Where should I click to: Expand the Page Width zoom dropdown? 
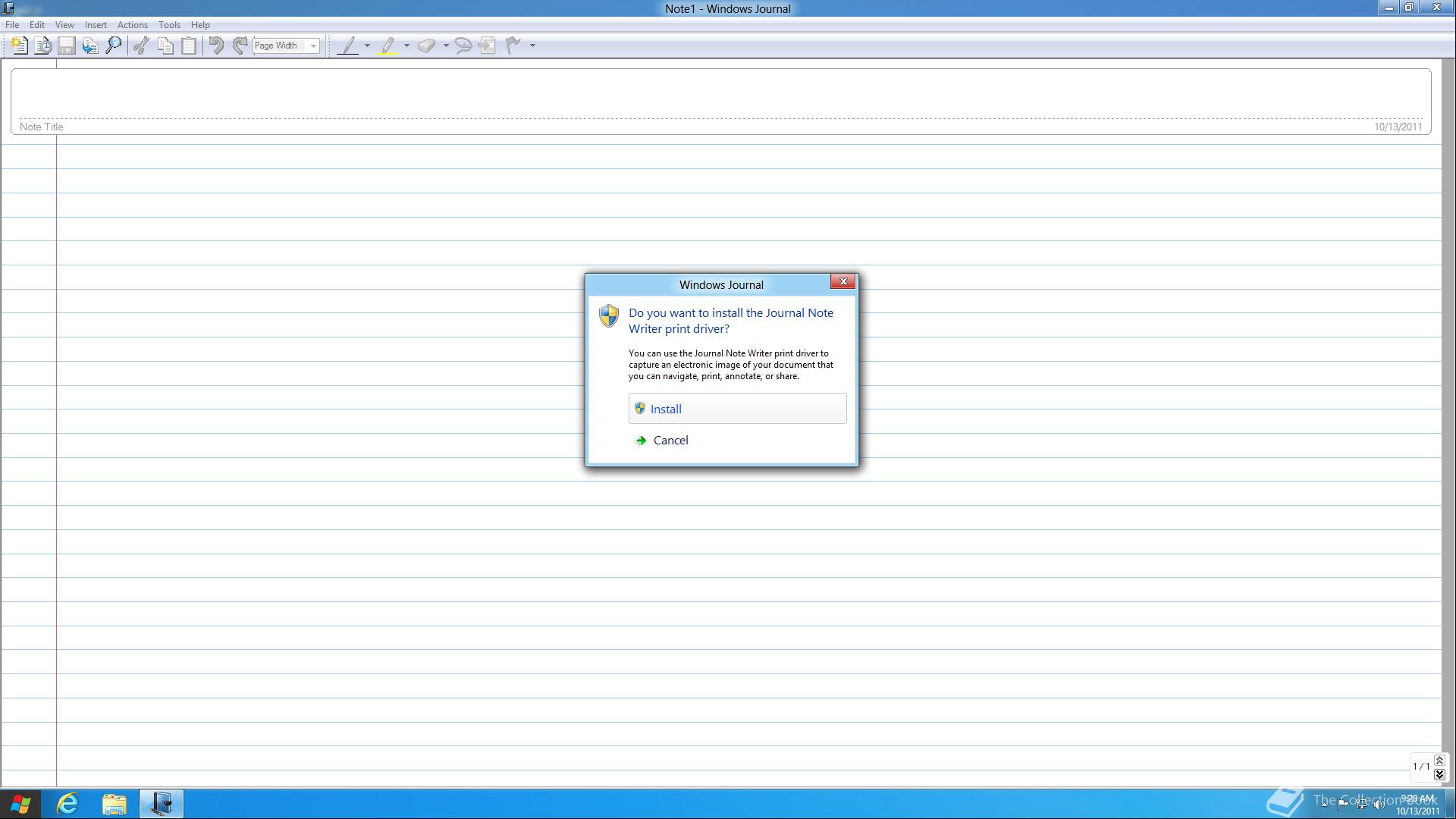(312, 45)
